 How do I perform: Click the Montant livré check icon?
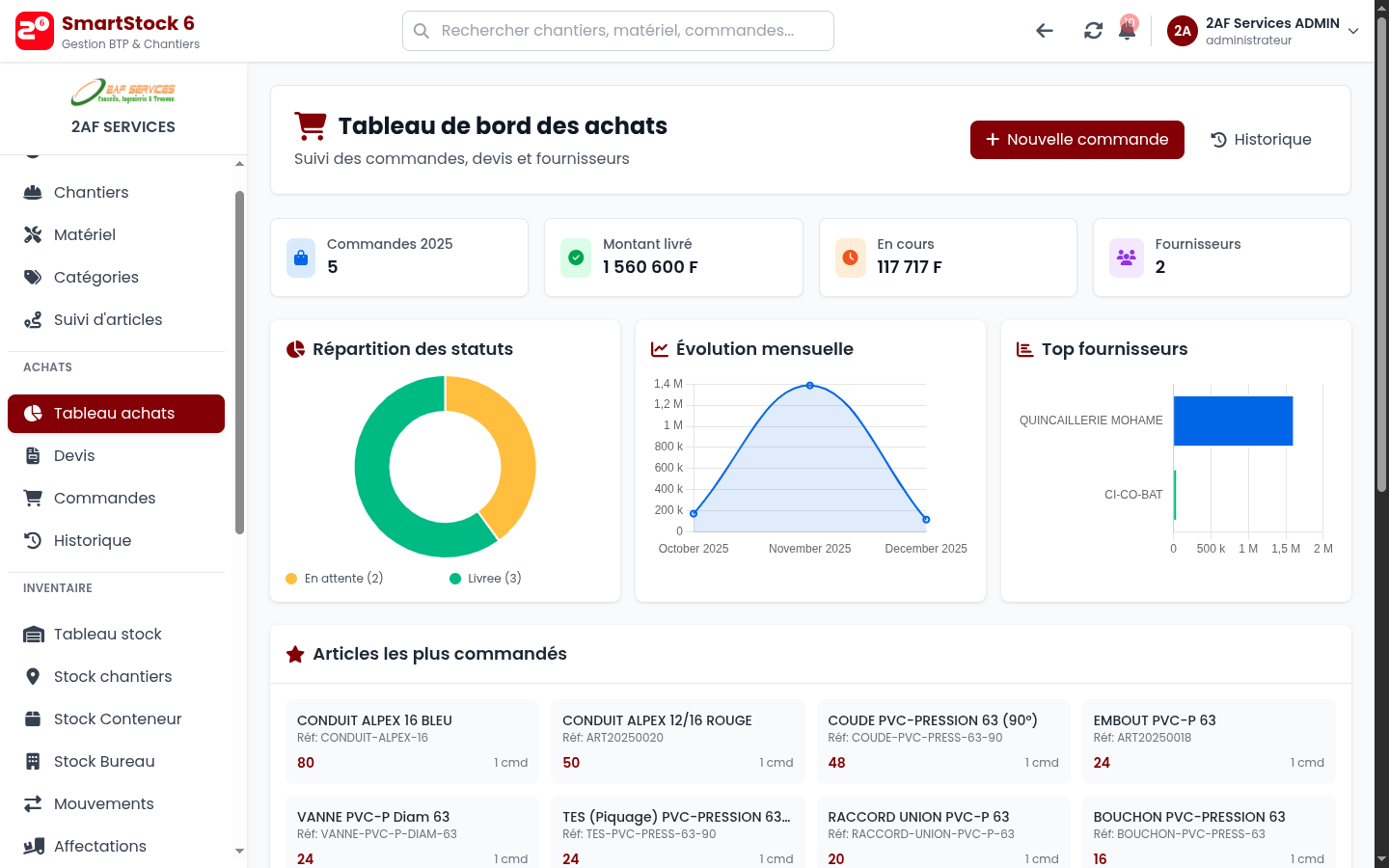pos(576,258)
